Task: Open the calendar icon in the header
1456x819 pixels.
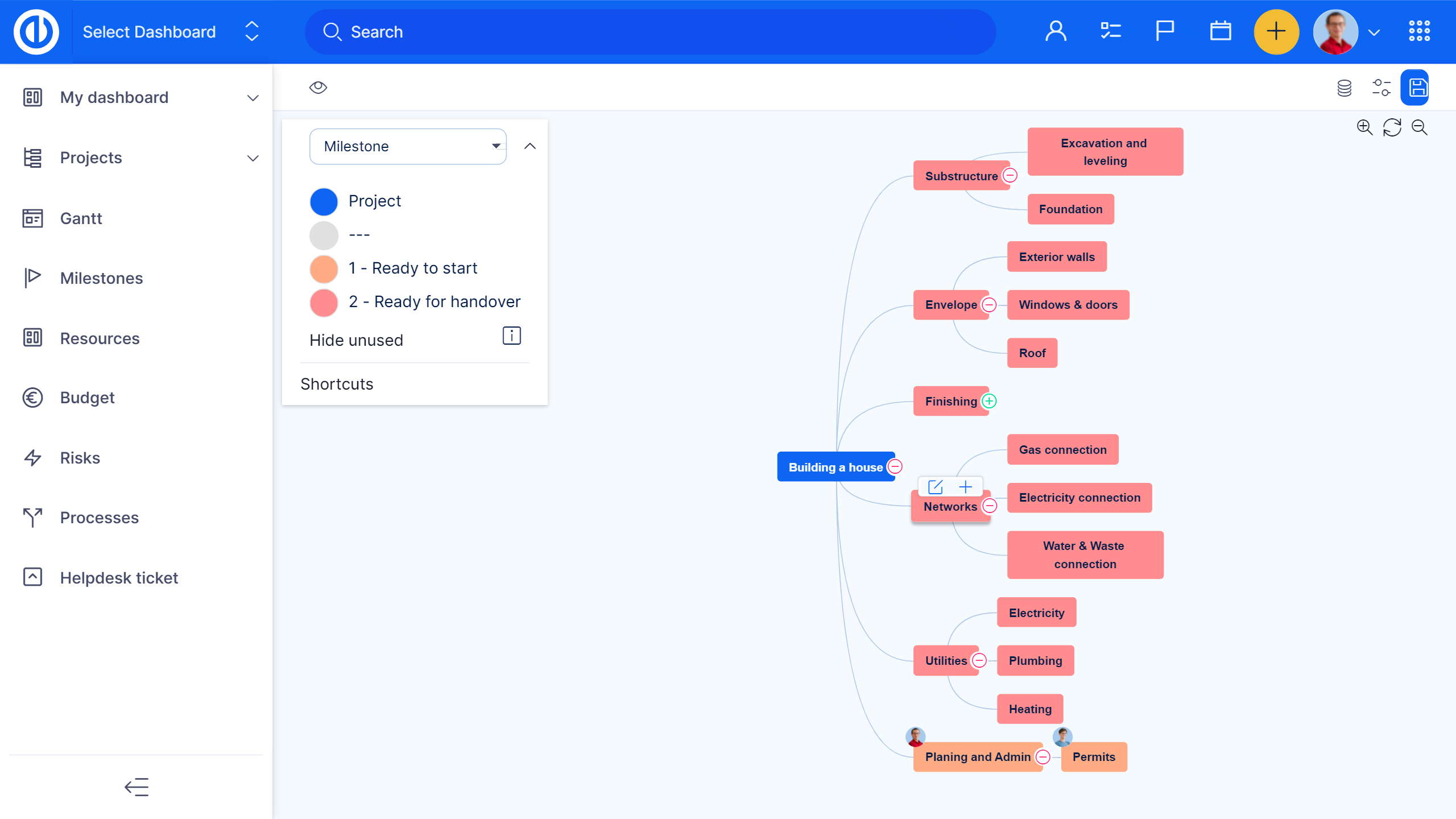Action: click(1220, 32)
